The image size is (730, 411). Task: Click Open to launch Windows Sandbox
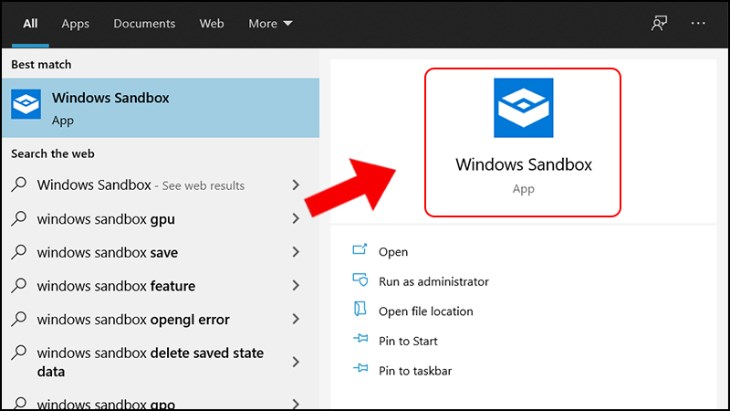pos(393,252)
